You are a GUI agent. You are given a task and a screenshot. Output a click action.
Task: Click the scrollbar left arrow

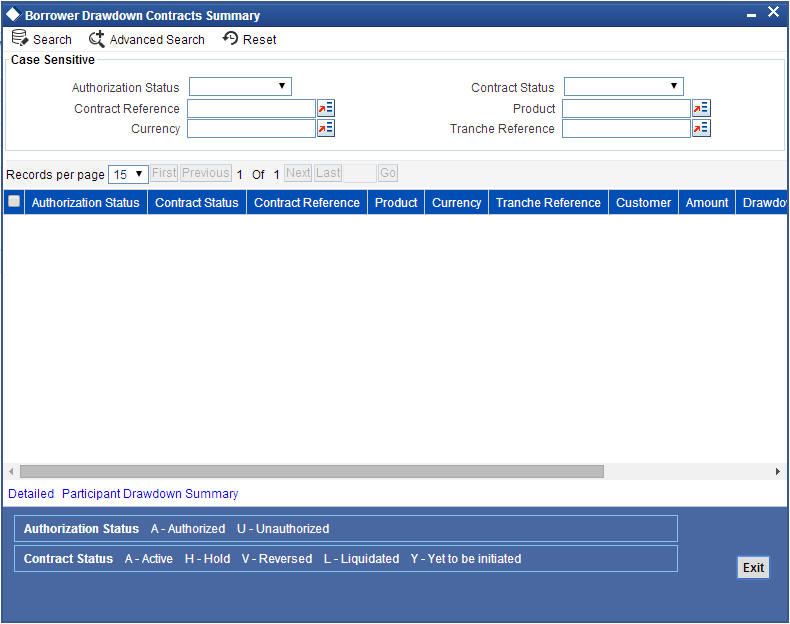pos(11,471)
